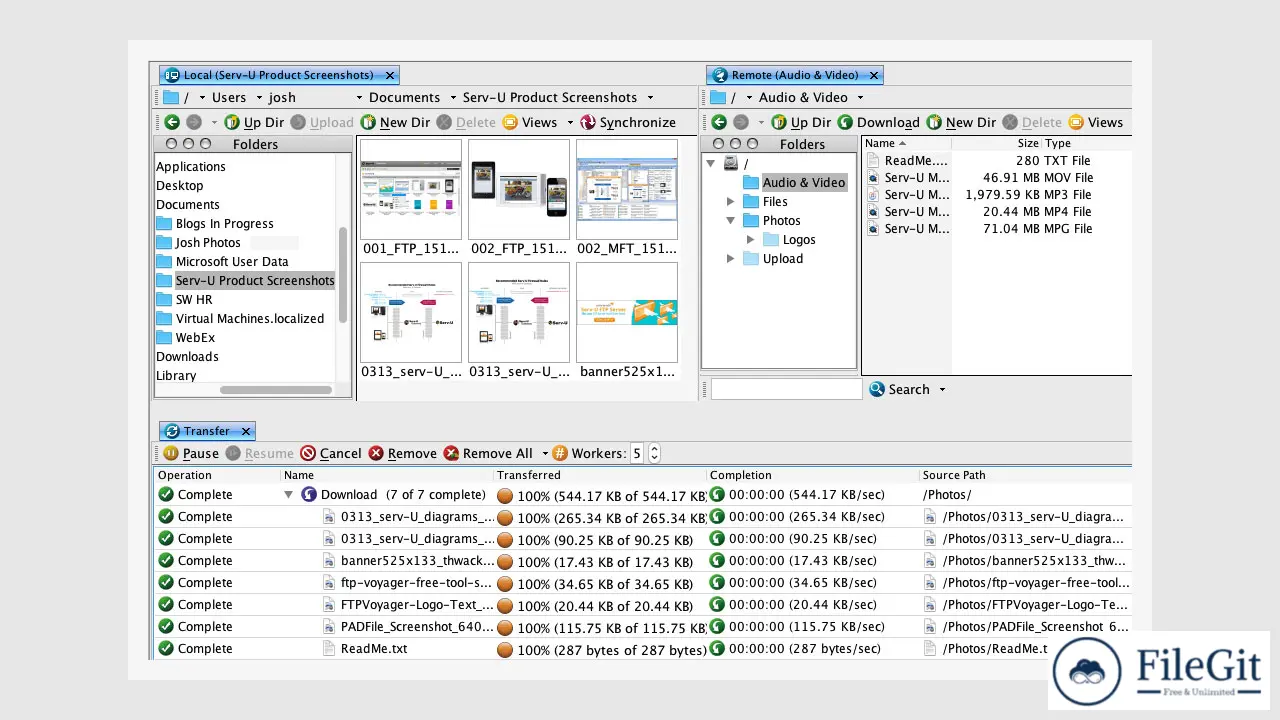Click the local pane Back arrow icon
This screenshot has width=1280, height=720.
pyautogui.click(x=172, y=122)
